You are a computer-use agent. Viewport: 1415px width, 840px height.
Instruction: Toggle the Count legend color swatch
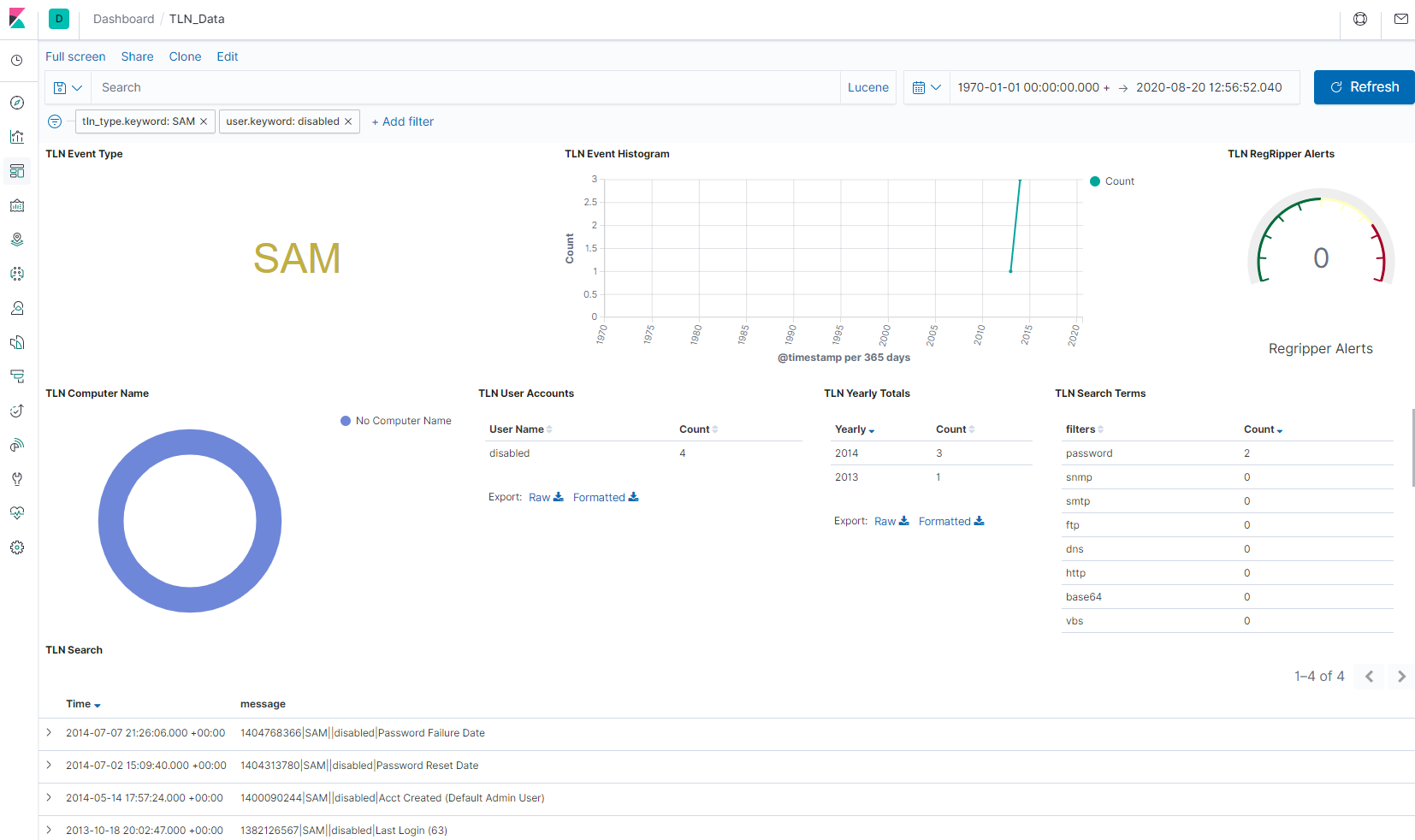[1095, 181]
